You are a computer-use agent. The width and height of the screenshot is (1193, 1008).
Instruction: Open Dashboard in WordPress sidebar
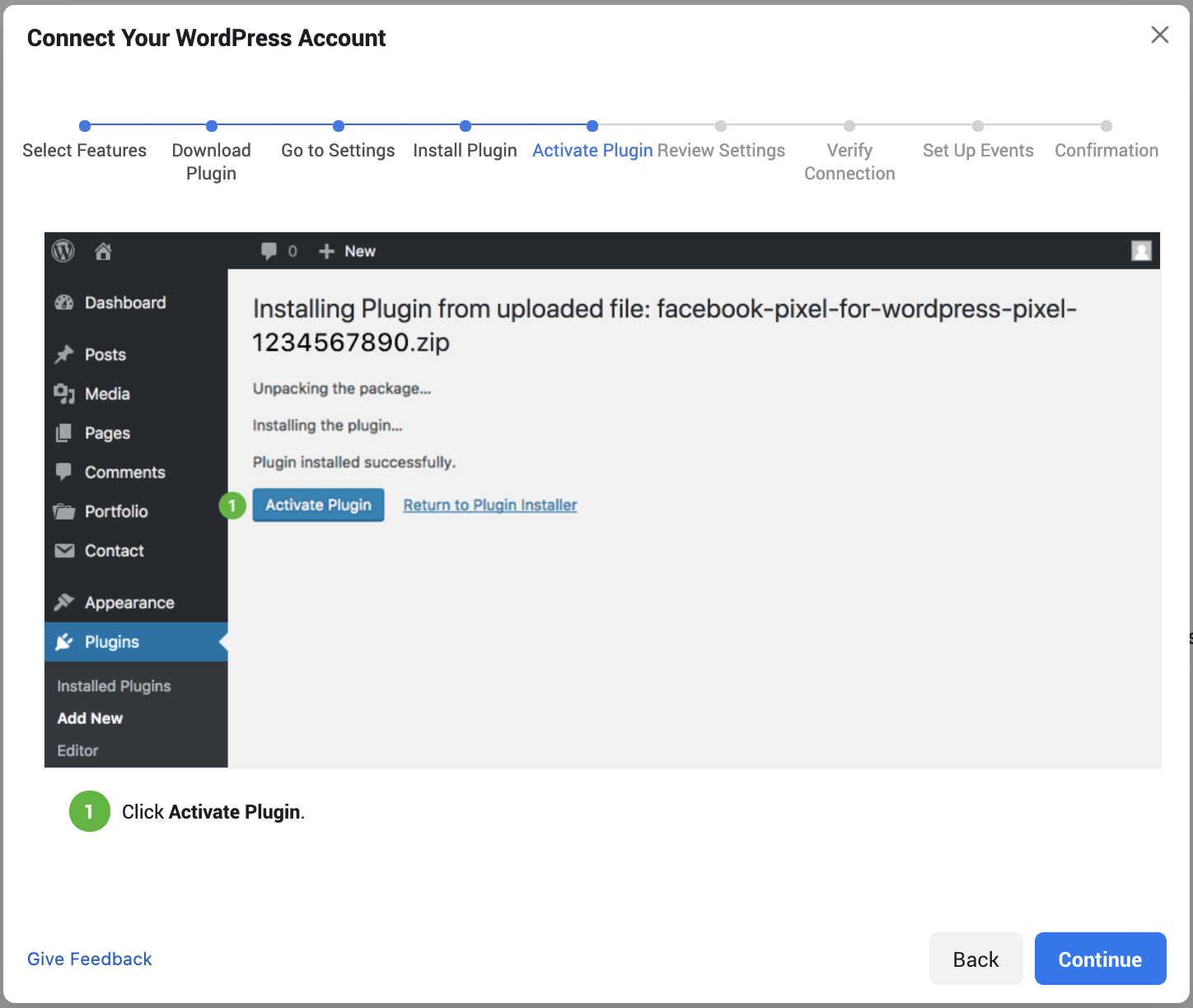[x=136, y=302]
